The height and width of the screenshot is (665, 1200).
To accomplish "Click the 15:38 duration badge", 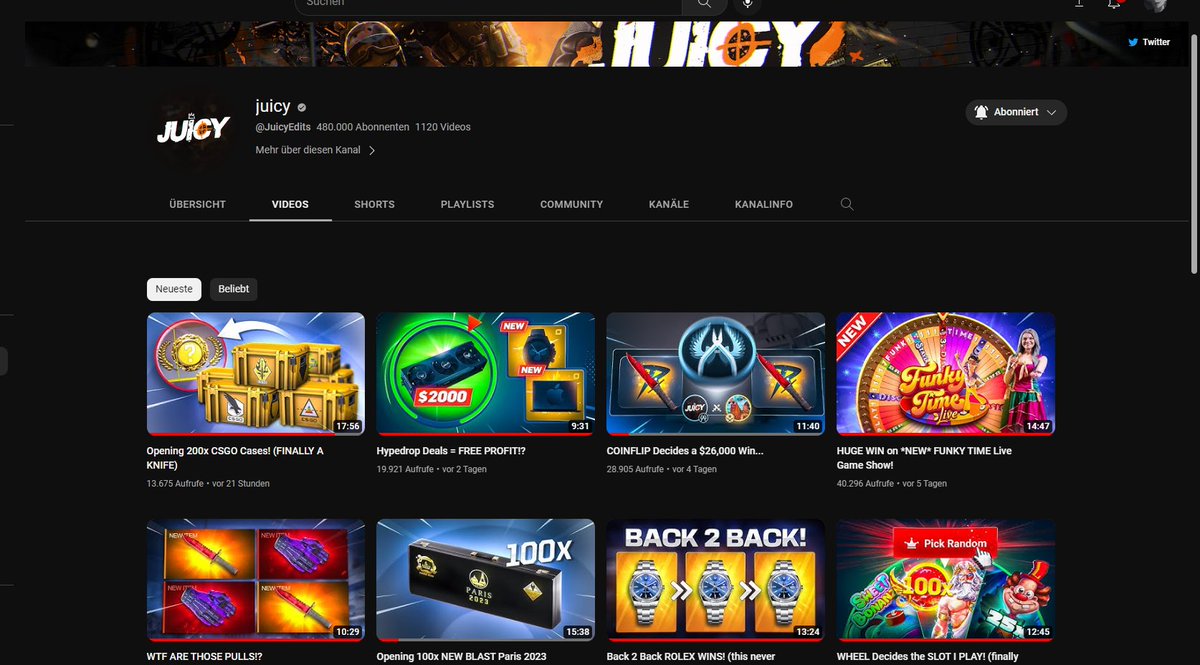I will [x=578, y=632].
